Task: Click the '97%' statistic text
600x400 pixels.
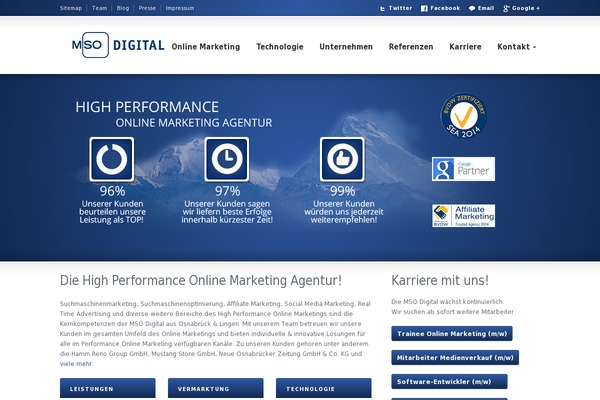Action: [x=227, y=191]
